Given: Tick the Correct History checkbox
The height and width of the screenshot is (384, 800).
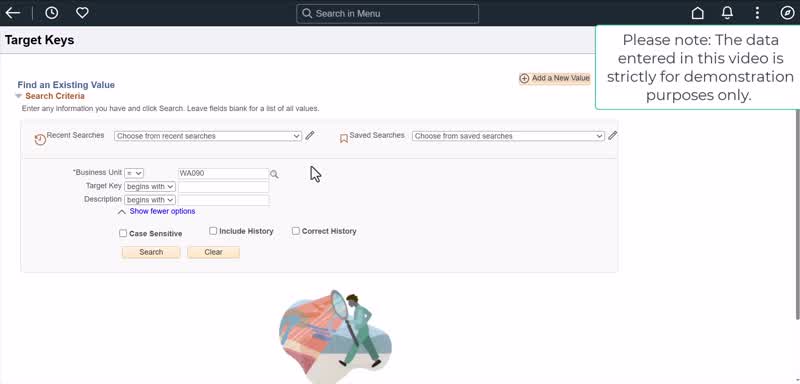Looking at the screenshot, I should [x=295, y=231].
